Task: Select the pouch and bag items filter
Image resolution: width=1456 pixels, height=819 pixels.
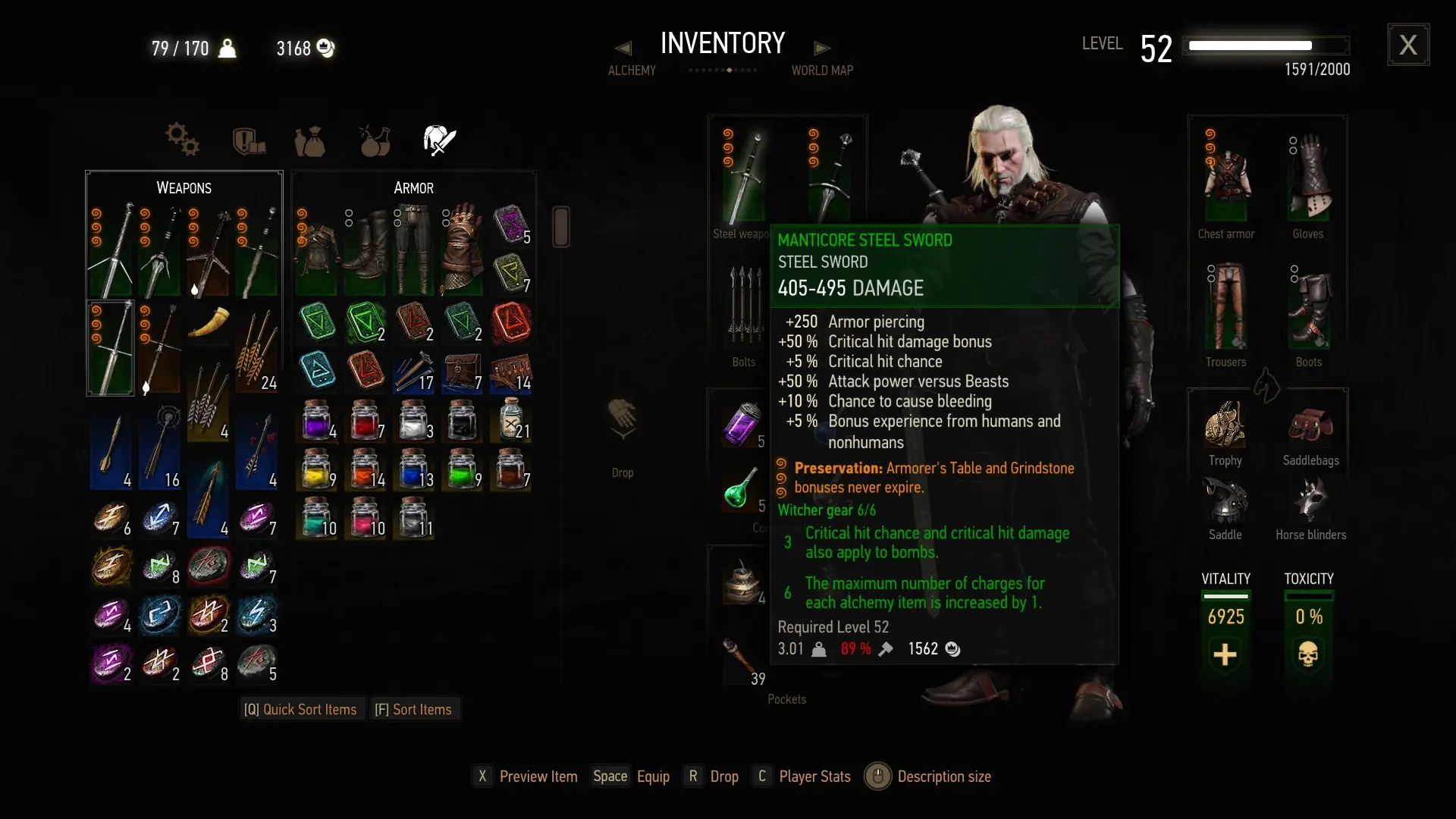Action: pos(309,141)
